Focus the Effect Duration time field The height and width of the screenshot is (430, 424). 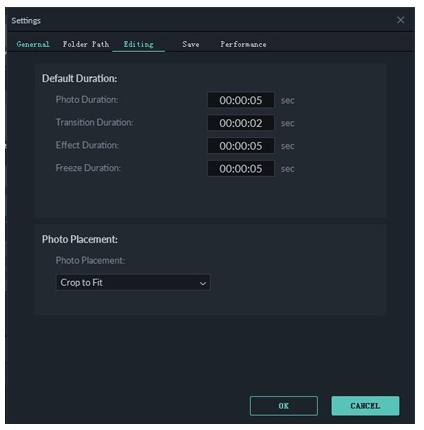click(x=241, y=146)
